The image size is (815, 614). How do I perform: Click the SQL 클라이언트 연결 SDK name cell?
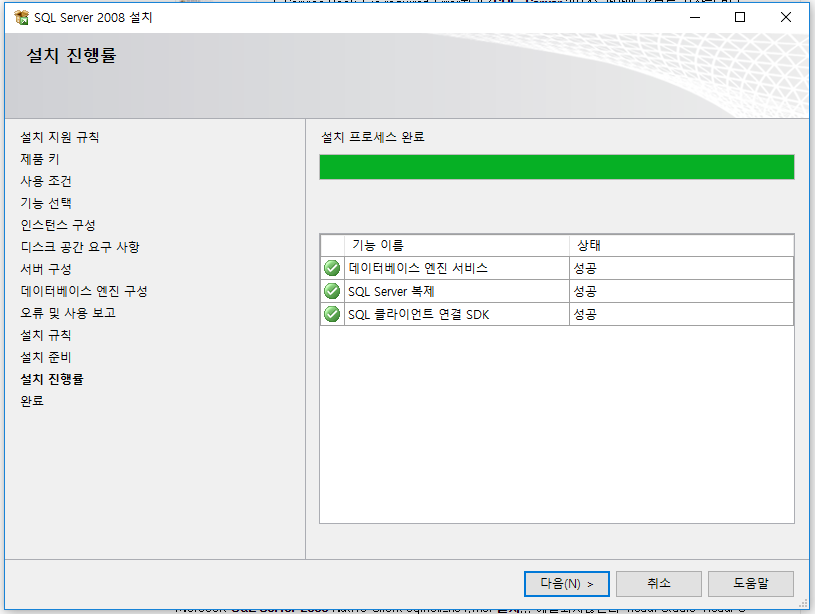pos(457,314)
